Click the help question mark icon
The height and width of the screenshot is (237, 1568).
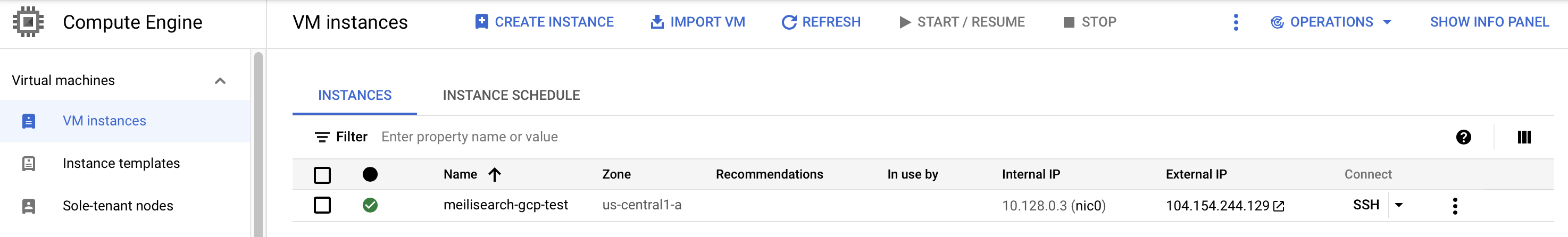click(x=1463, y=137)
